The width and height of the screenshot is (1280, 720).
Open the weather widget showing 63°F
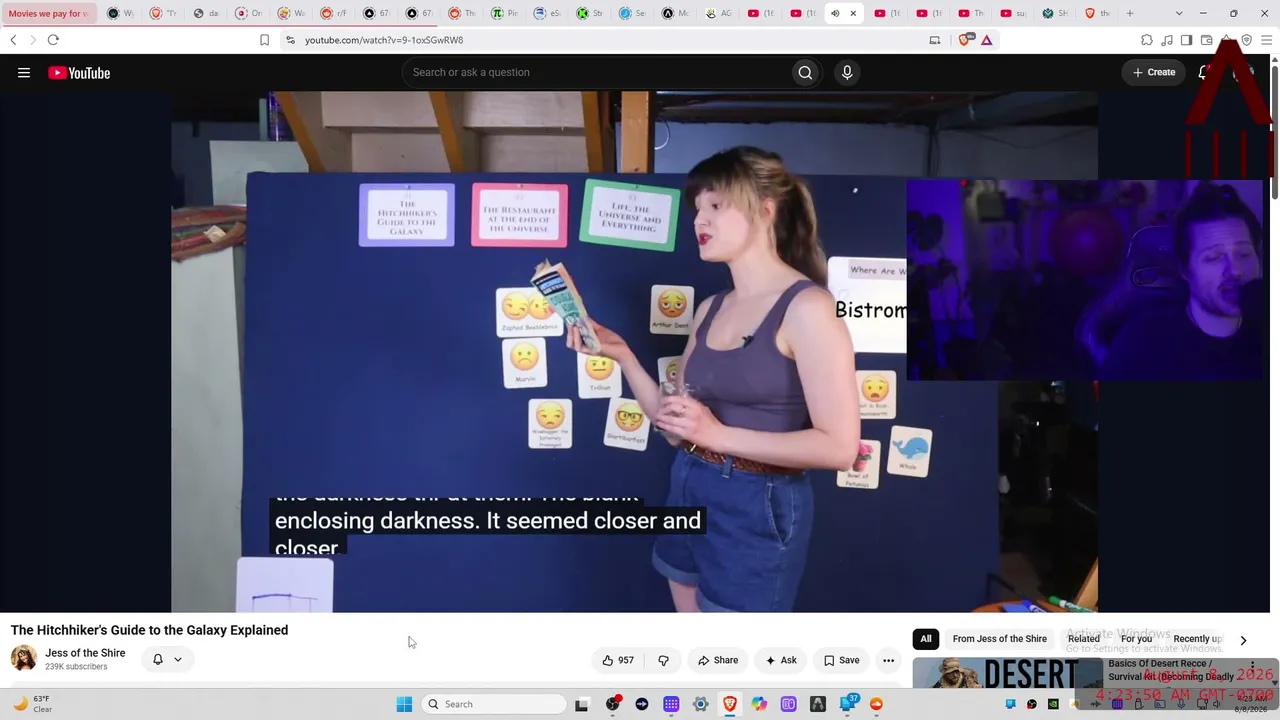[32, 704]
